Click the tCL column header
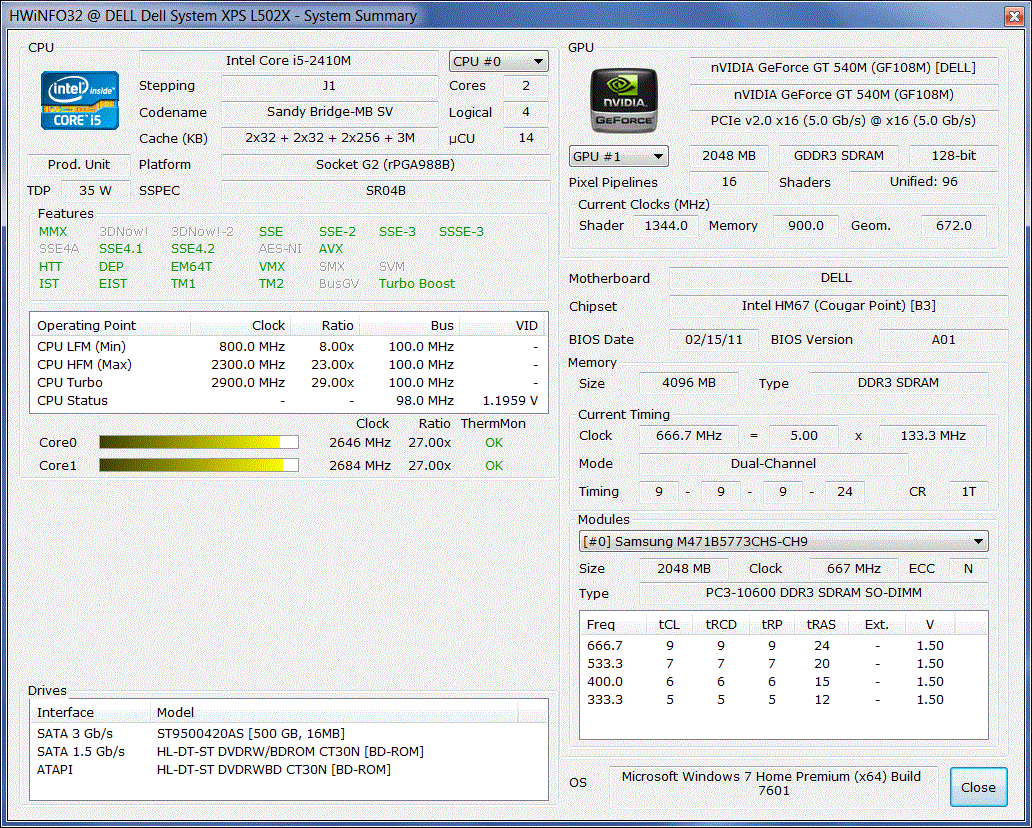Viewport: 1032px width, 828px height. point(669,625)
